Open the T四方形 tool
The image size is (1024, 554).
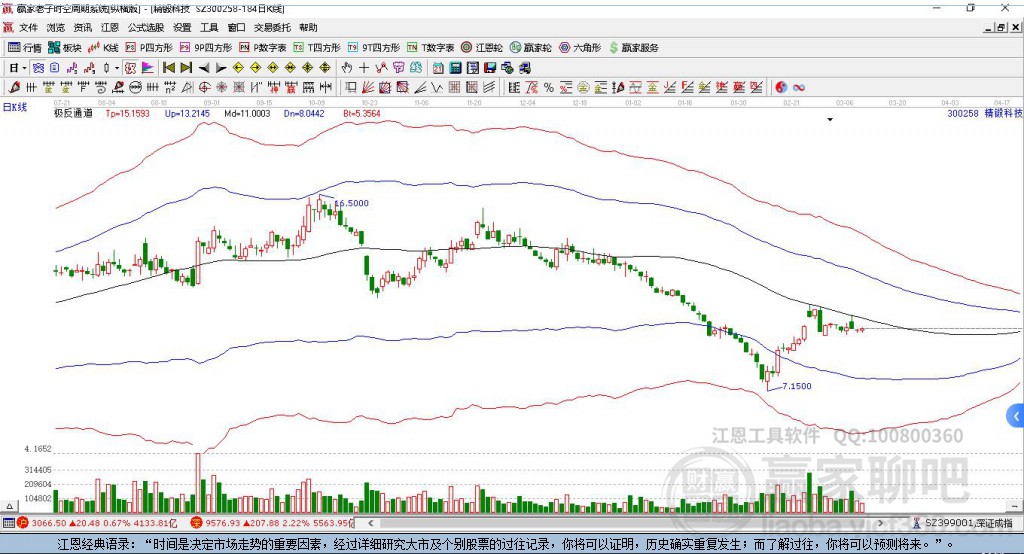point(317,48)
